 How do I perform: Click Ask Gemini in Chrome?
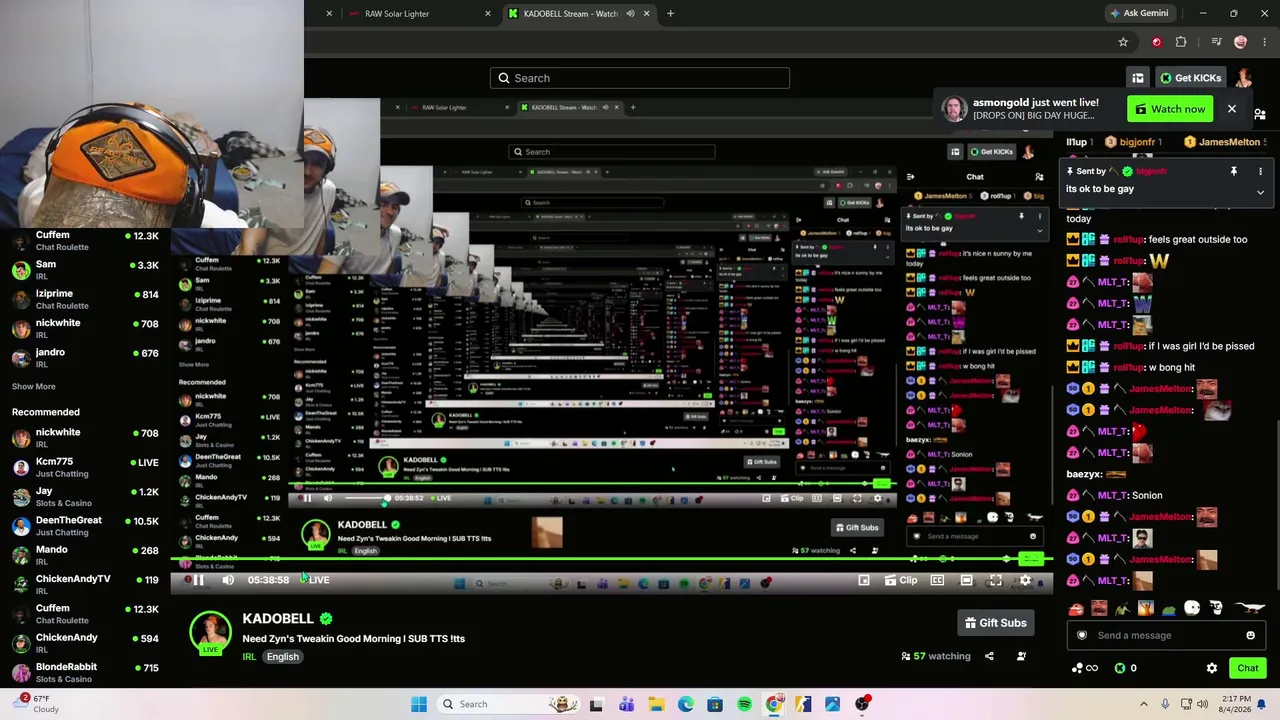[x=1139, y=14]
